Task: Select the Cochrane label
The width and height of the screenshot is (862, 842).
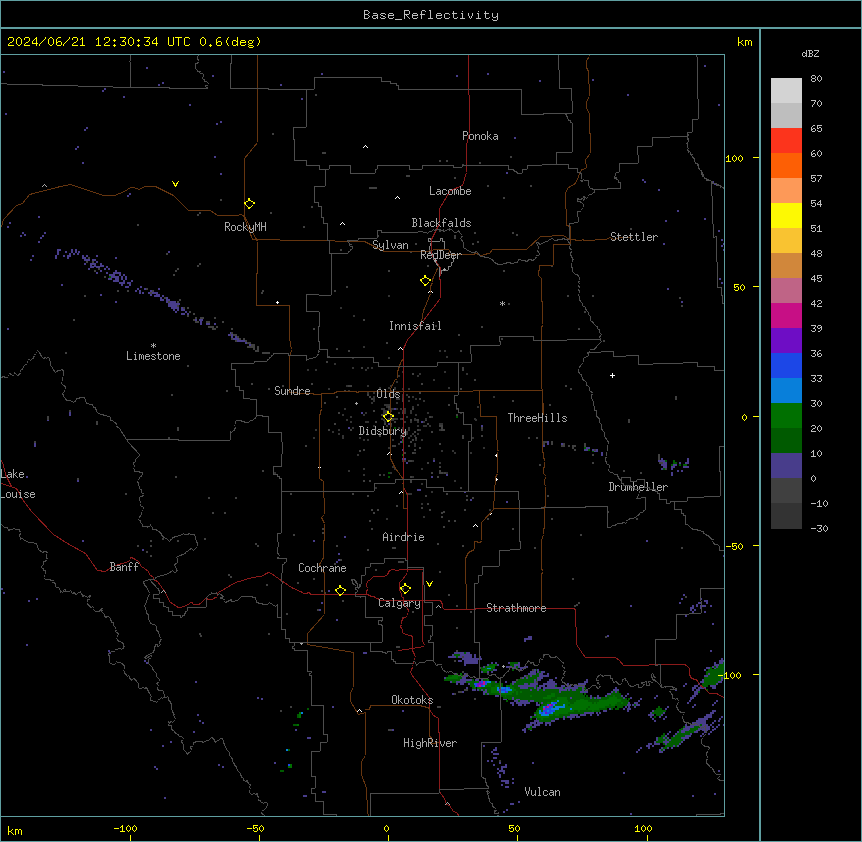Action: (322, 568)
